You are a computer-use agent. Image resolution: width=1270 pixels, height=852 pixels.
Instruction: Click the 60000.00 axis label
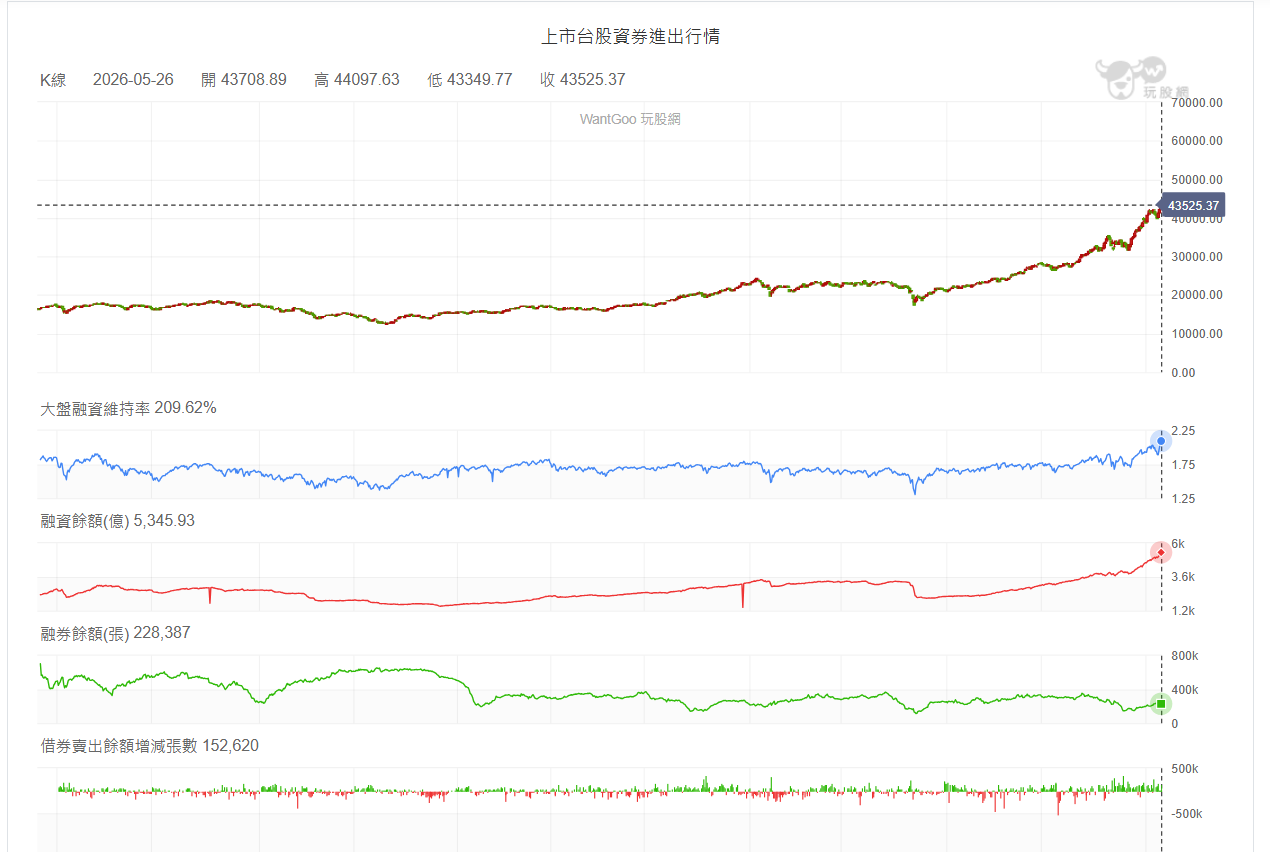[1196, 141]
